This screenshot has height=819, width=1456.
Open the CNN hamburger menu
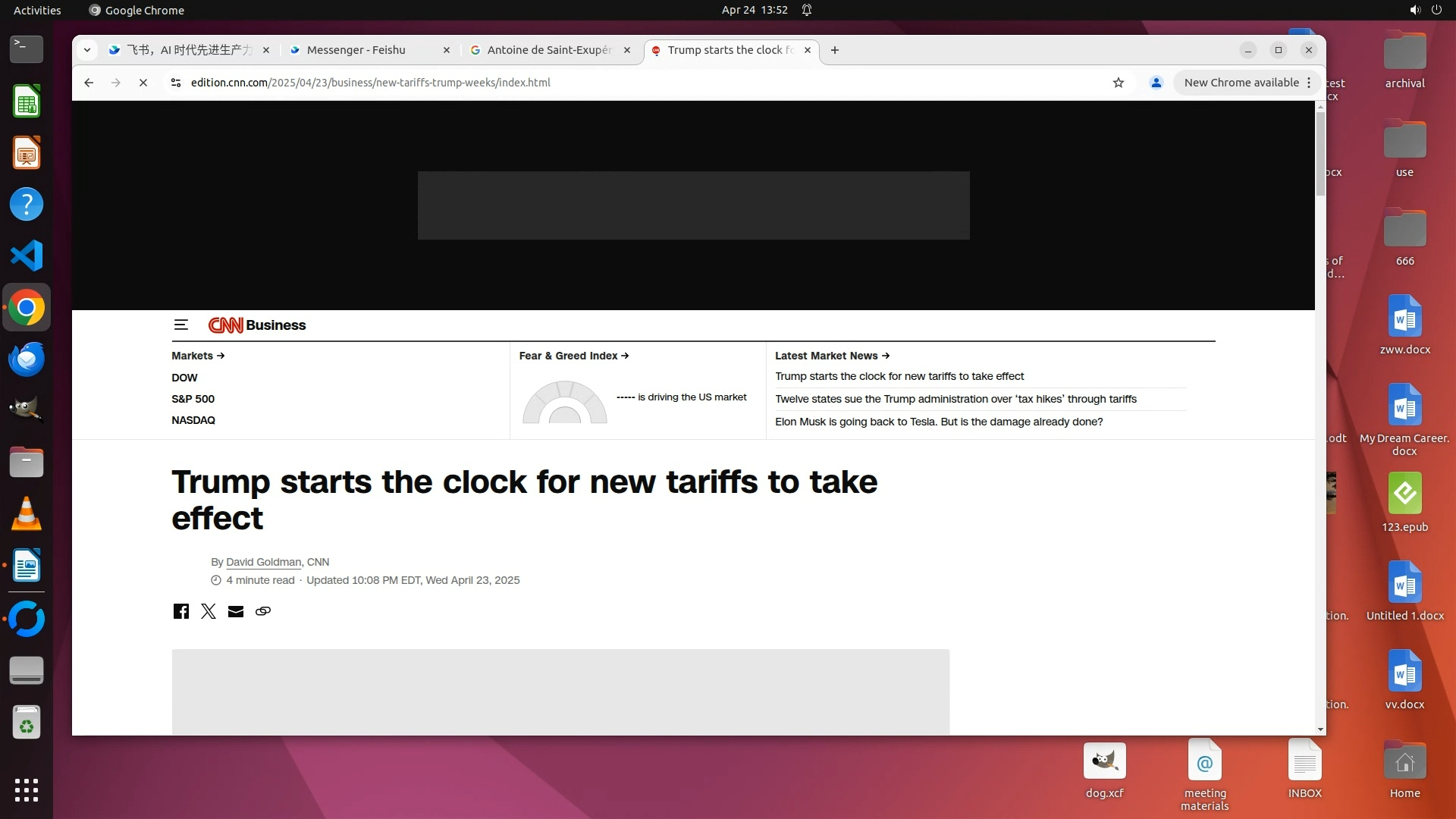coord(180,325)
